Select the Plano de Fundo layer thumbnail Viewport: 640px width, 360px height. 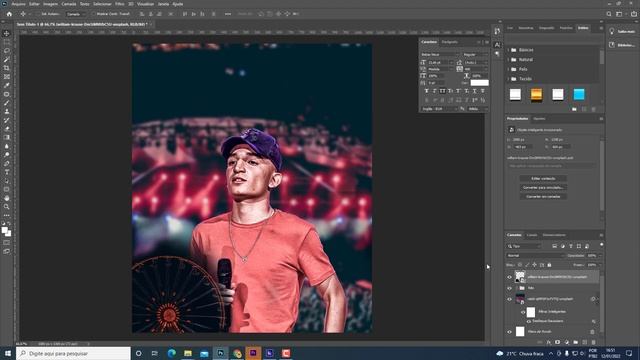(520, 331)
